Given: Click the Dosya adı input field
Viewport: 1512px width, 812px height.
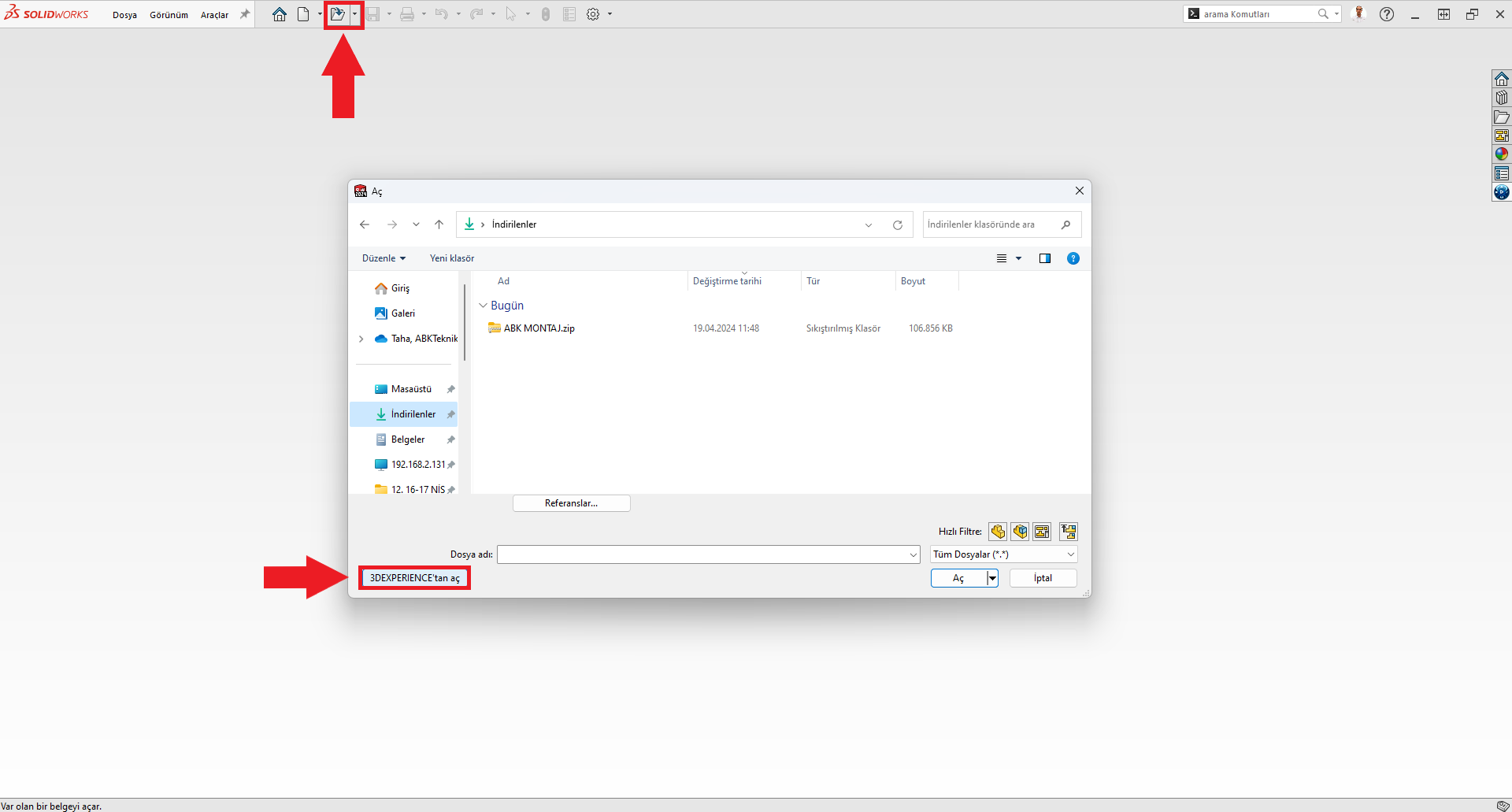Looking at the screenshot, I should pos(702,554).
